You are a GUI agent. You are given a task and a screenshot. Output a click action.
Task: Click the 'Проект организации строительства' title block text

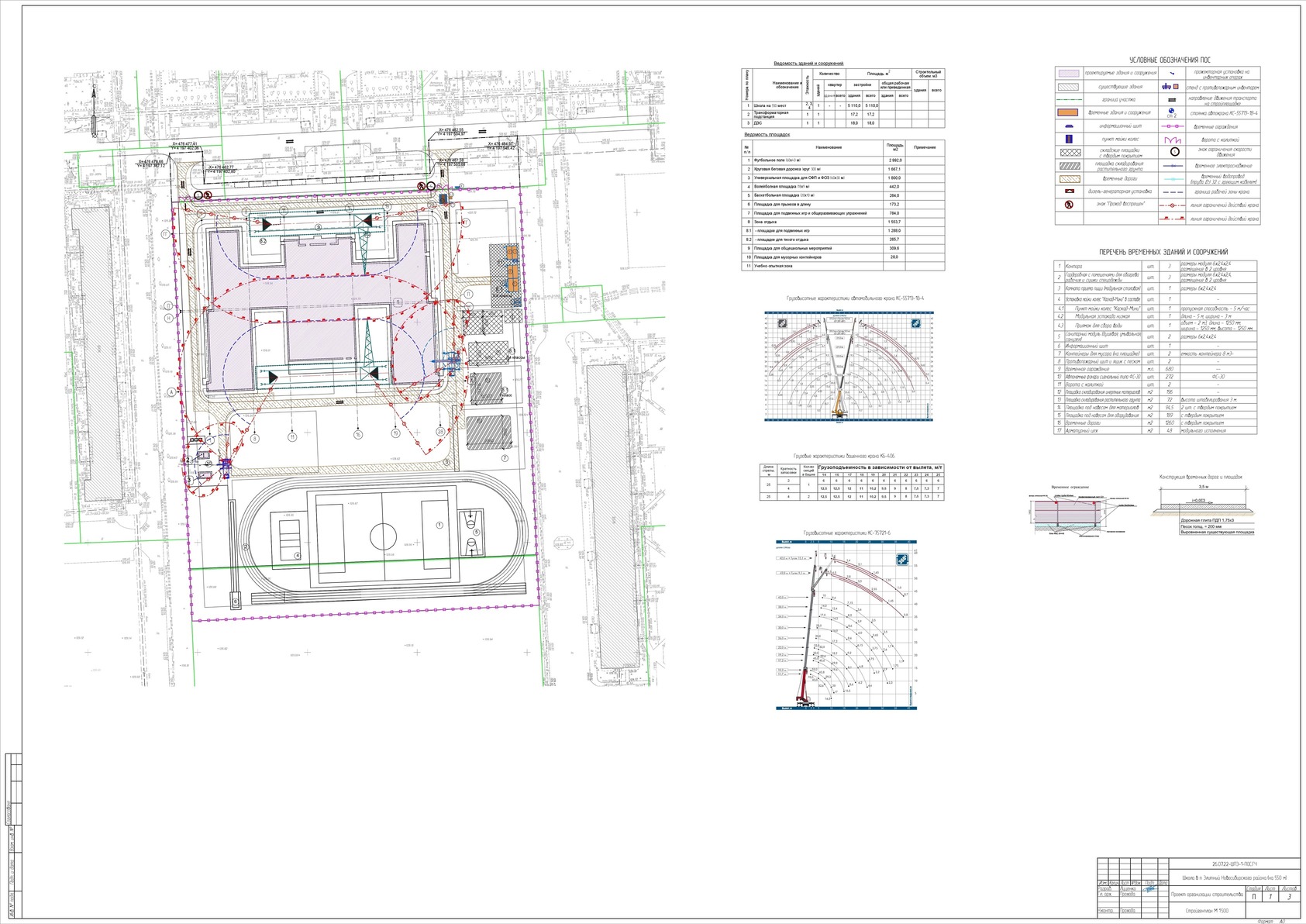pos(1206,895)
